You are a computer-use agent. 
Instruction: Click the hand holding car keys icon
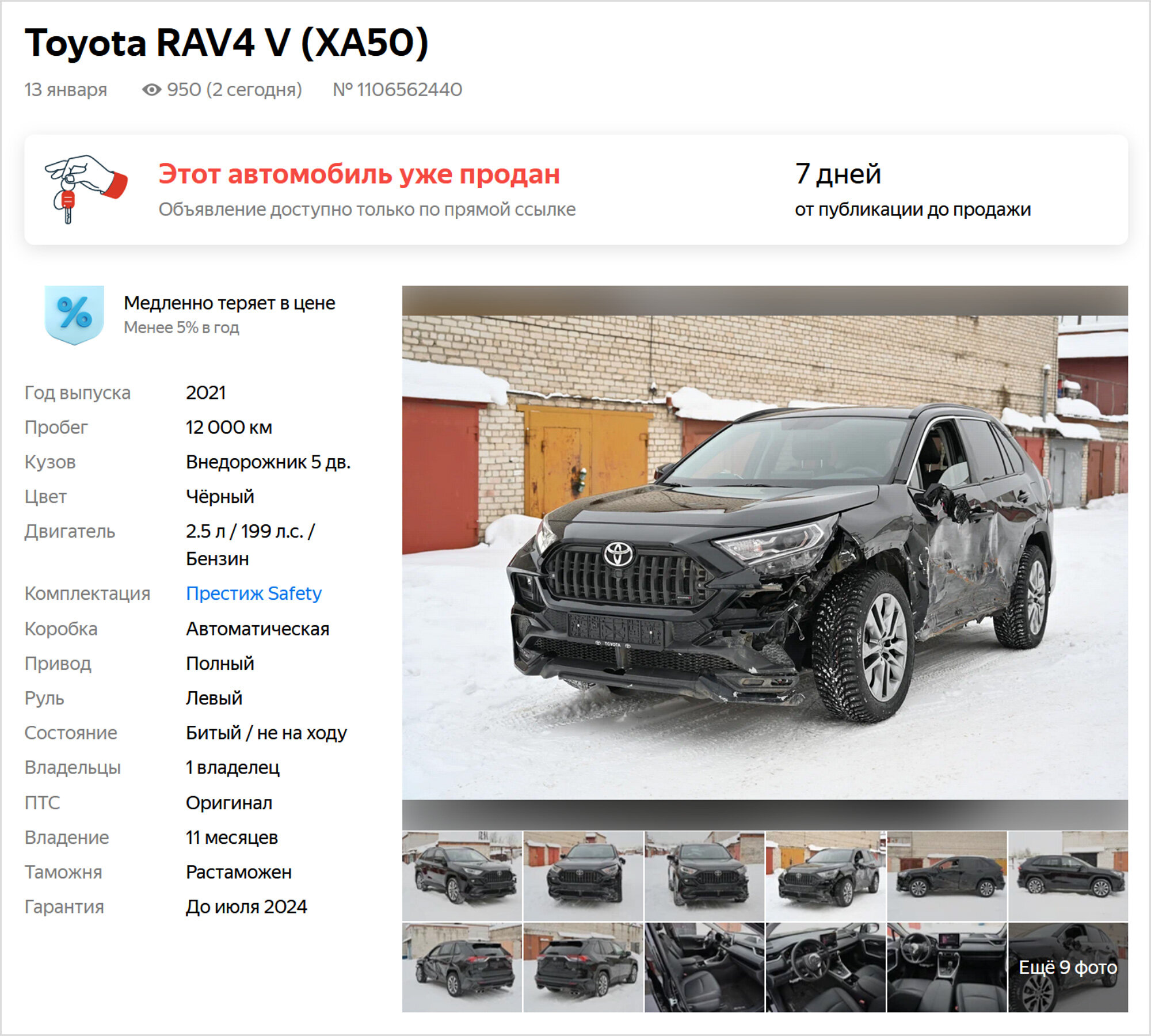pos(86,189)
